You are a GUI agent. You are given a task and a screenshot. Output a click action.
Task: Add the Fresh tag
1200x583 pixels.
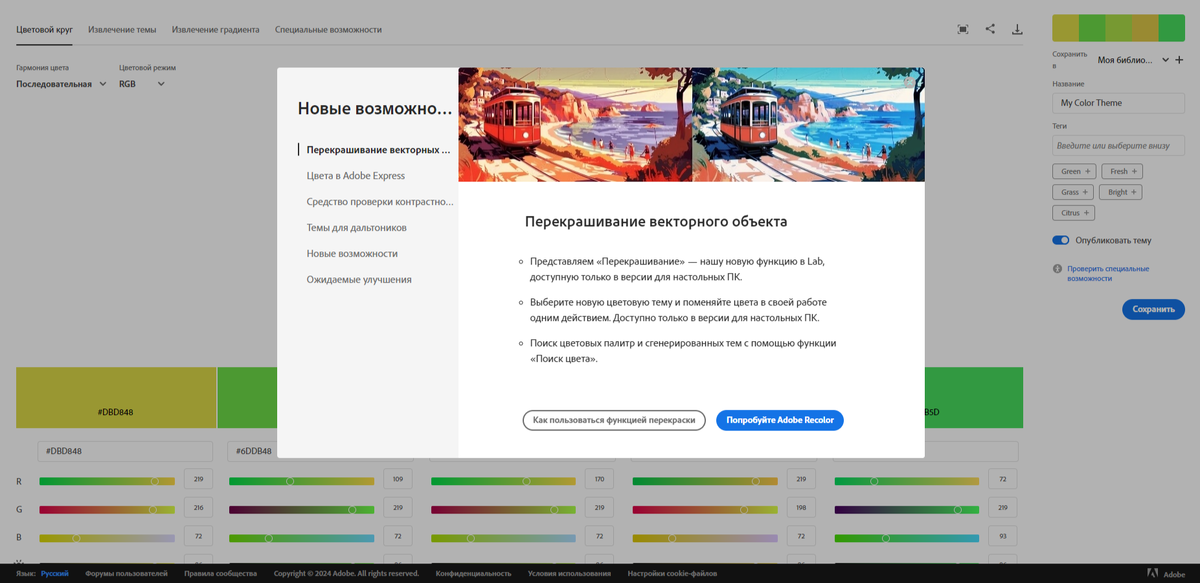(1121, 171)
